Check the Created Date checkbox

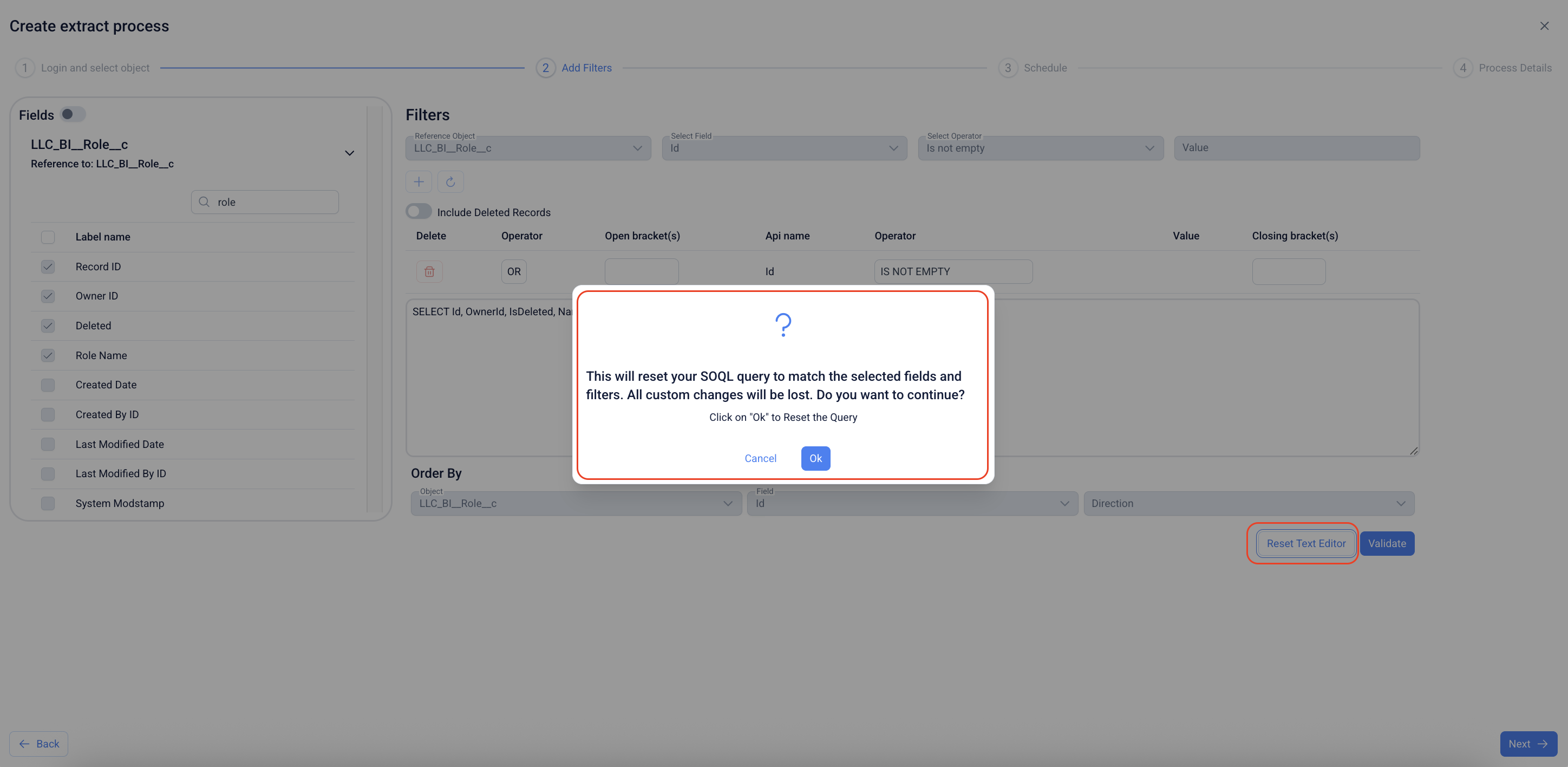(x=48, y=385)
